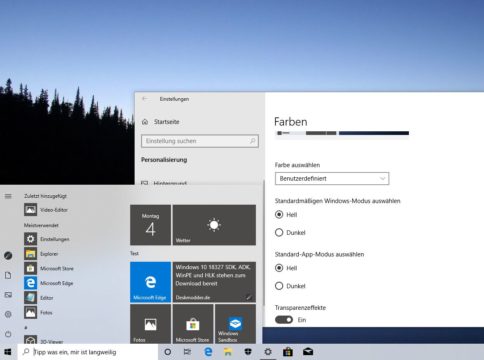Select Hell for Windows-Modus
484x360 pixels.
coord(279,214)
